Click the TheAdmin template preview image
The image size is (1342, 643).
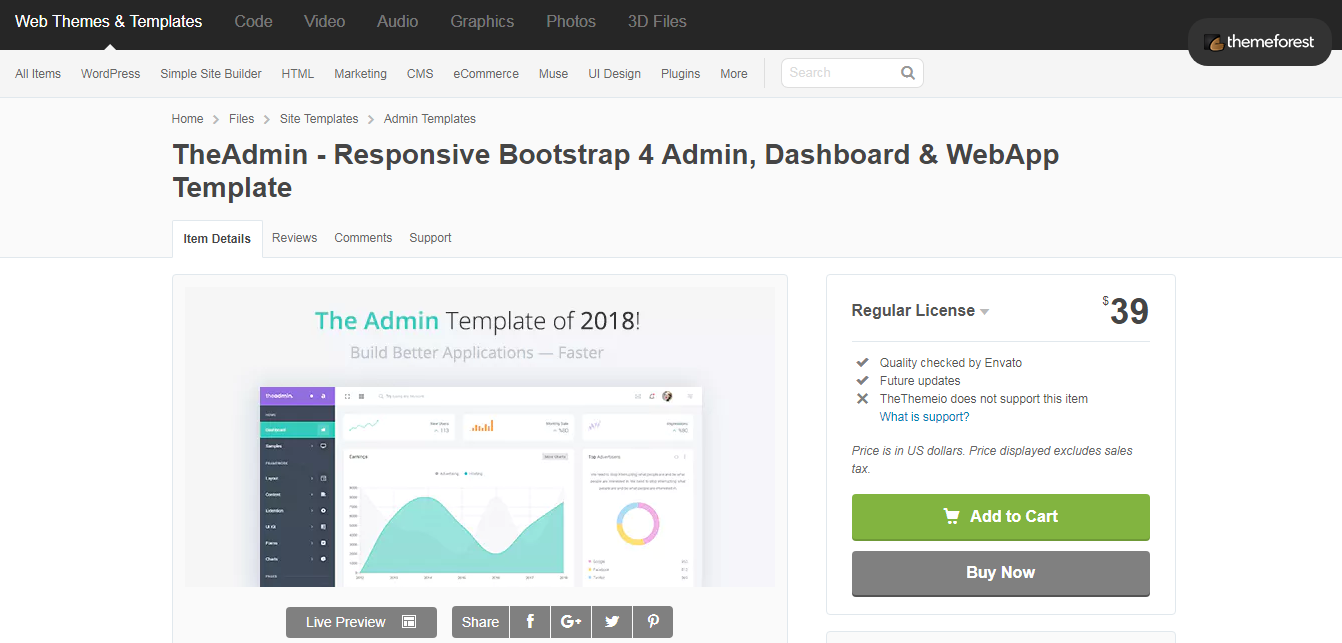pos(480,437)
